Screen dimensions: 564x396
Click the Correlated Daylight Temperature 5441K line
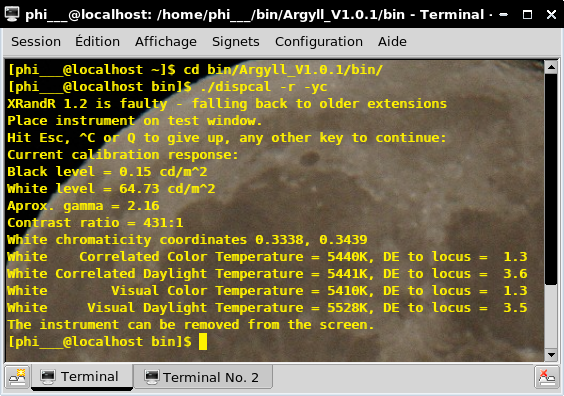267,274
